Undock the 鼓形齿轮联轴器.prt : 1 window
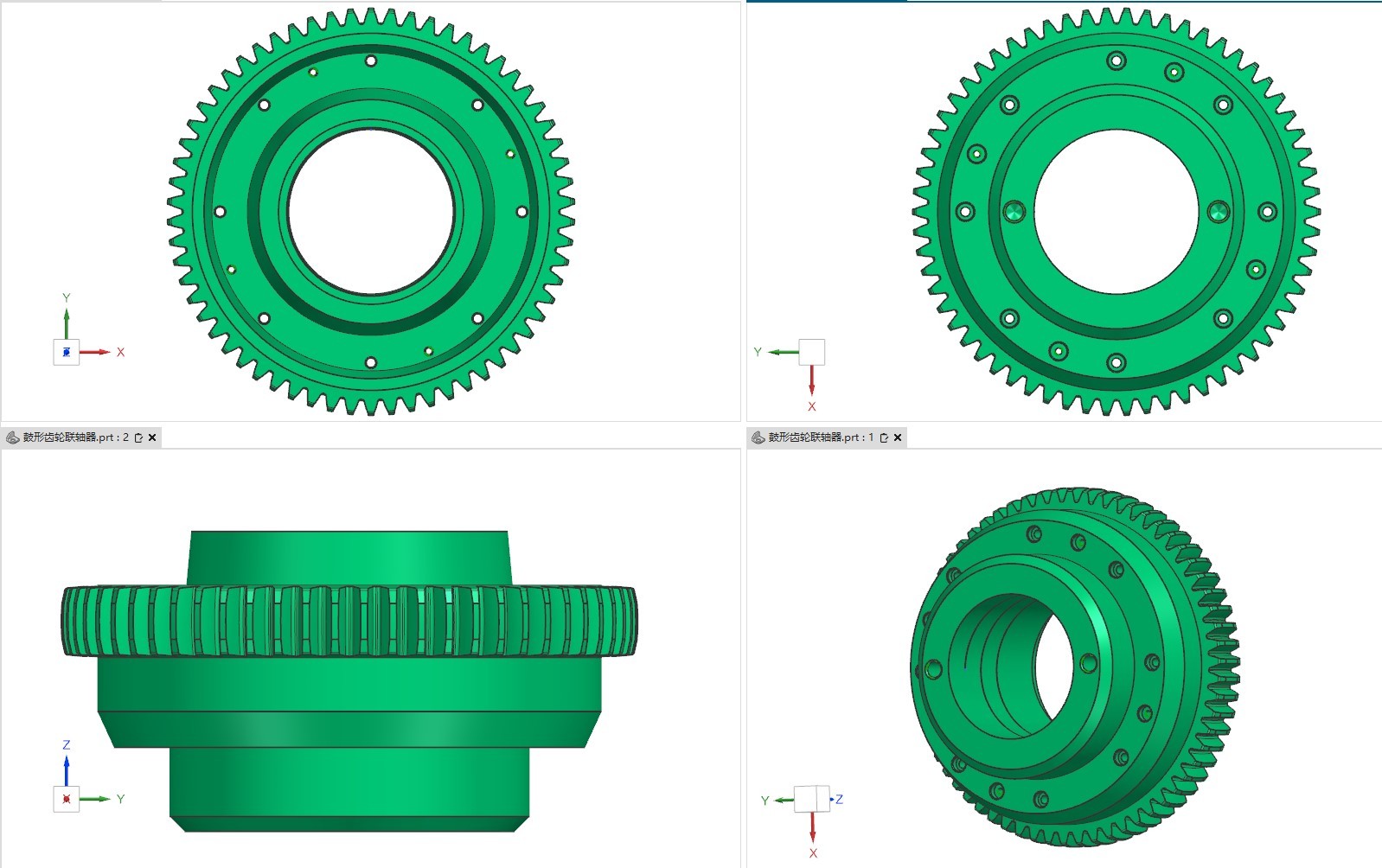Image resolution: width=1382 pixels, height=868 pixels. pyautogui.click(x=884, y=437)
